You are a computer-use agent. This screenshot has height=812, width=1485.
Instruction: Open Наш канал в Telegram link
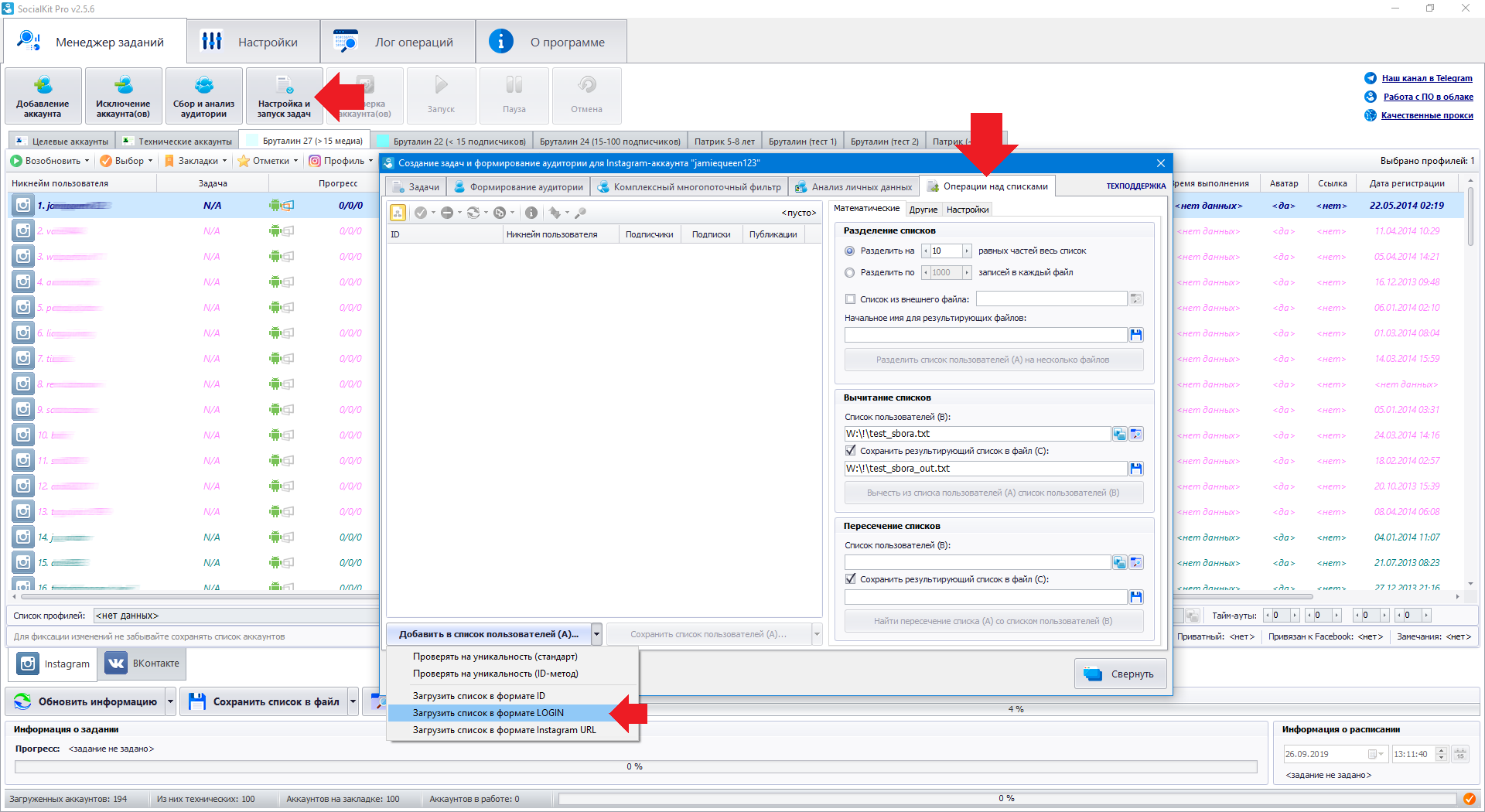click(x=1427, y=78)
